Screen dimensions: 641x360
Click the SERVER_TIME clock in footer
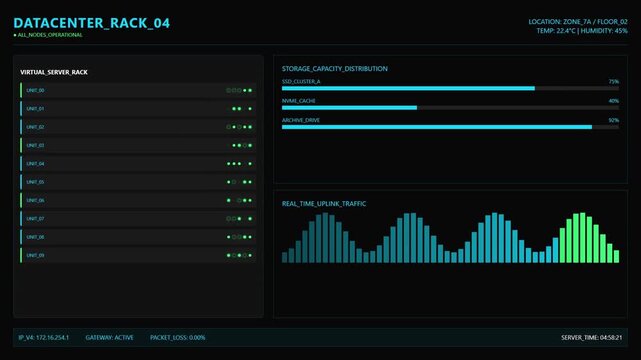tap(592, 338)
